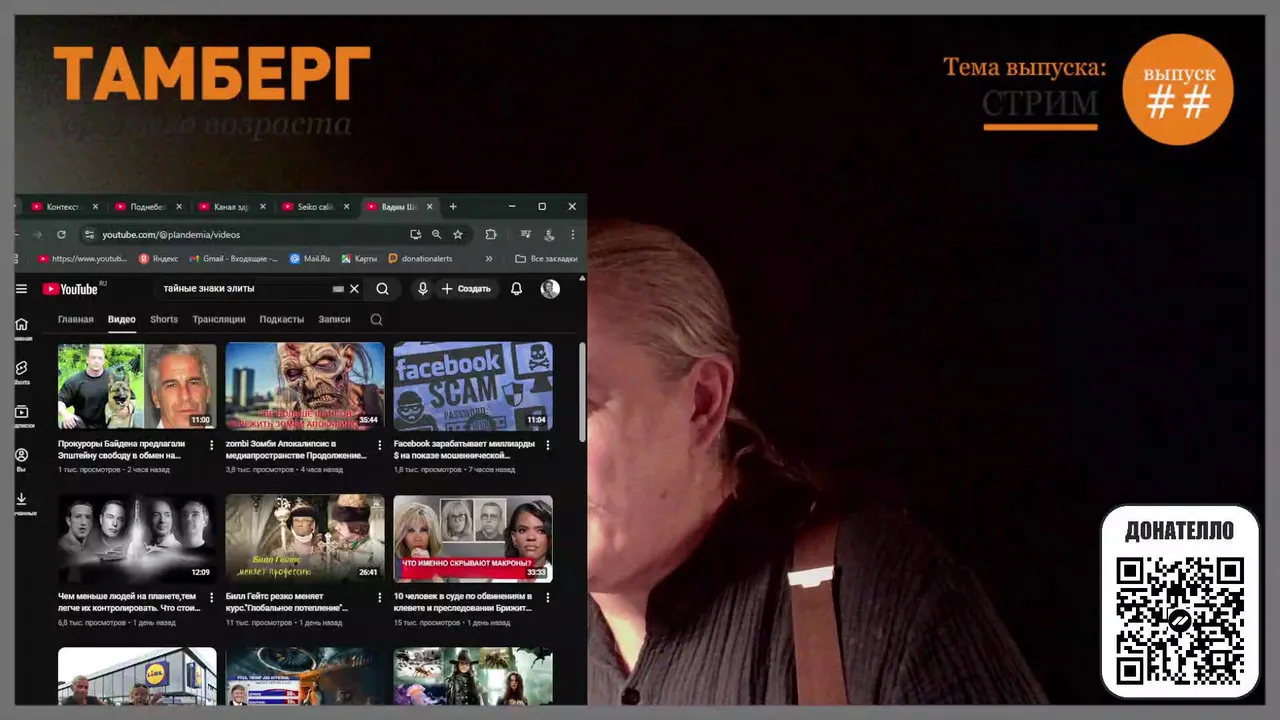This screenshot has height=720, width=1280.
Task: Open the account avatar menu
Action: pyautogui.click(x=550, y=289)
